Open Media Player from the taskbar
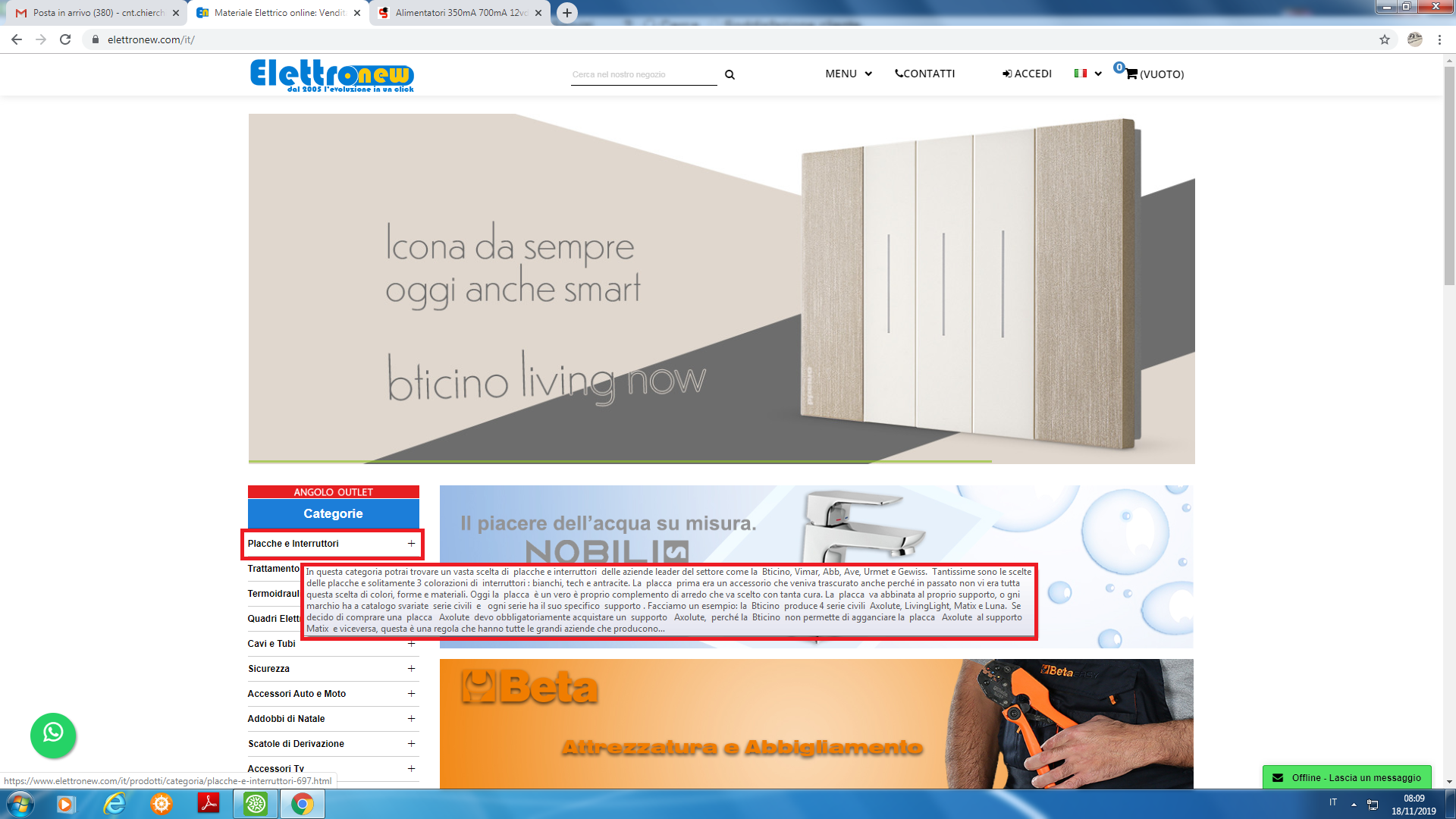Screen dimensions: 1456x819 (x=66, y=804)
